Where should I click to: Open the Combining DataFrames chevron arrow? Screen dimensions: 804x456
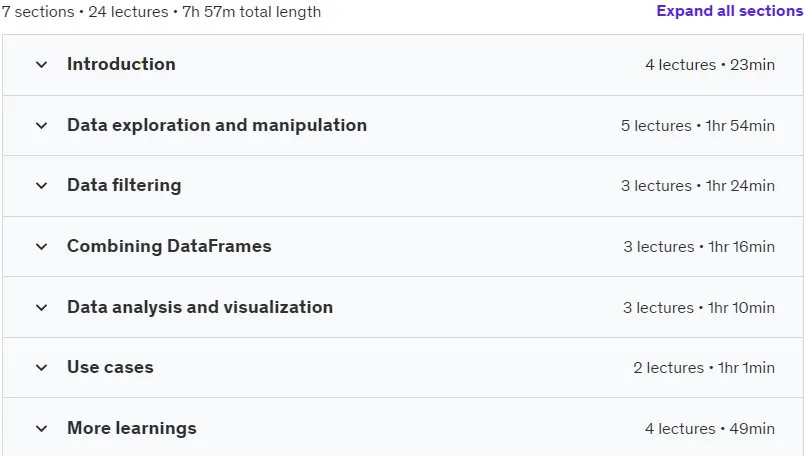(x=42, y=247)
